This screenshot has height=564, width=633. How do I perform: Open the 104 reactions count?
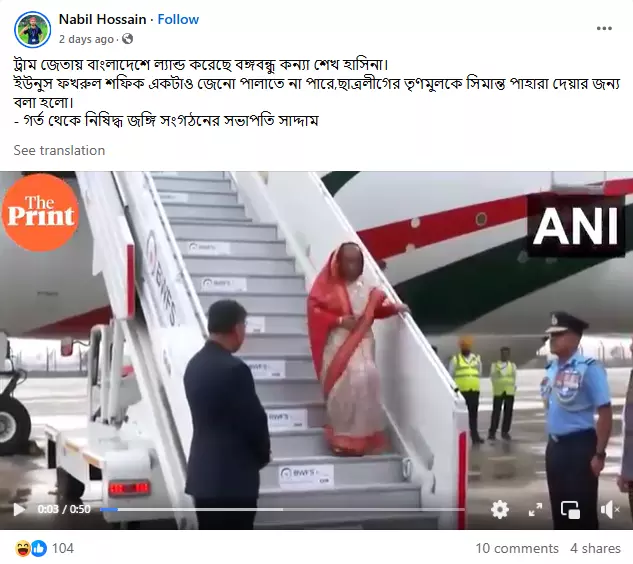(63, 548)
